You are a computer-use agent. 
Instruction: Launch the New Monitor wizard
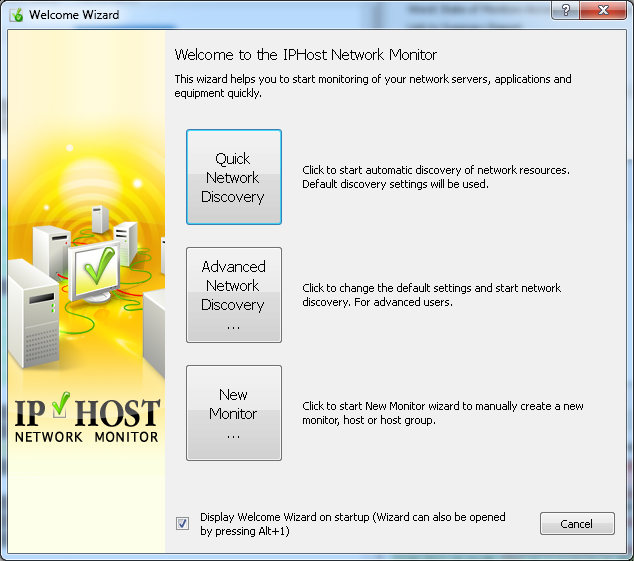click(234, 413)
